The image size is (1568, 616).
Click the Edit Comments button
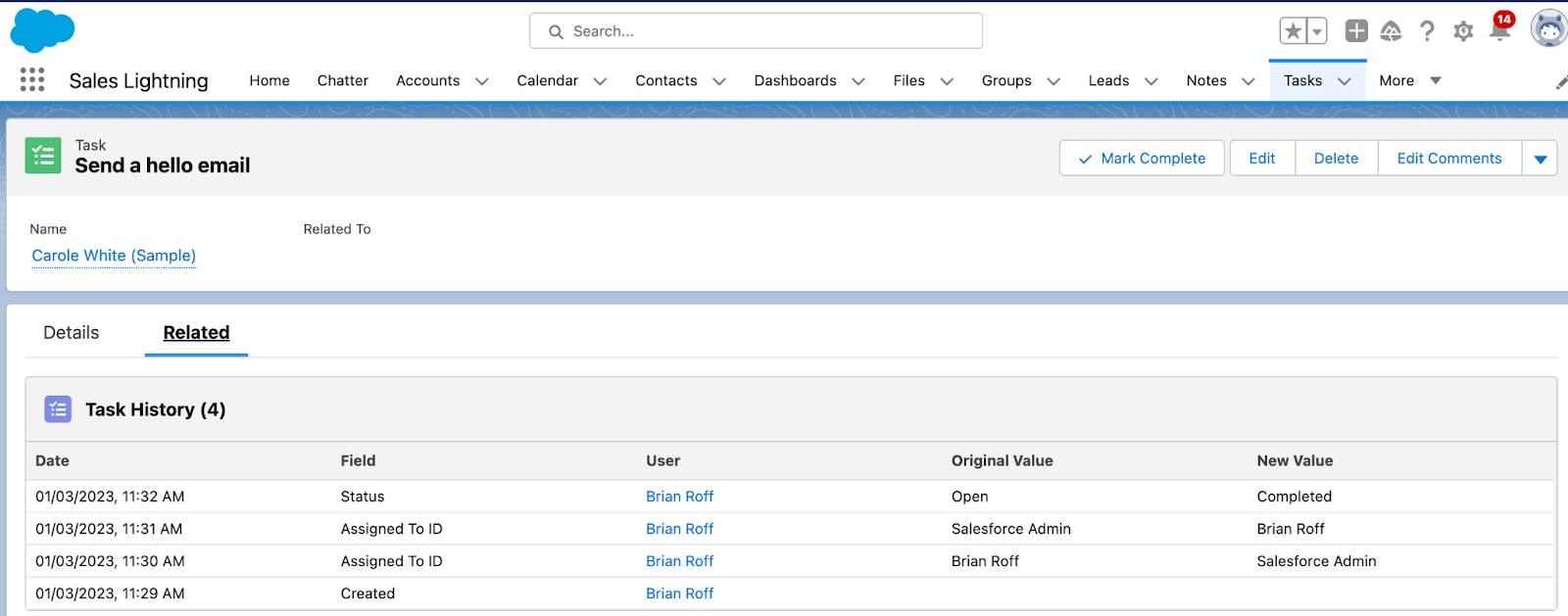1449,158
